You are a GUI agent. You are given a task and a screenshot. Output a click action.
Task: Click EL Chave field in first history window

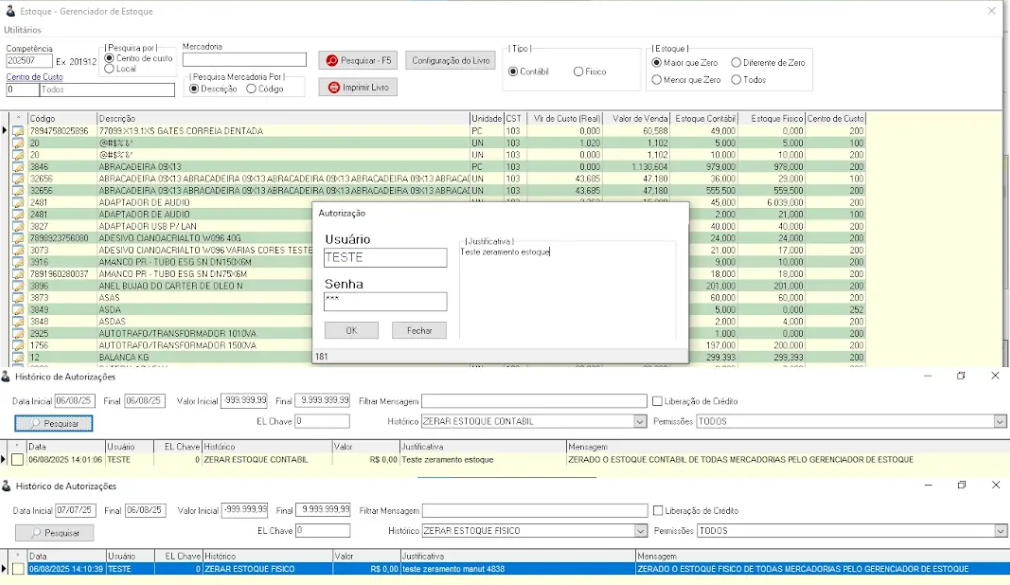pos(322,421)
